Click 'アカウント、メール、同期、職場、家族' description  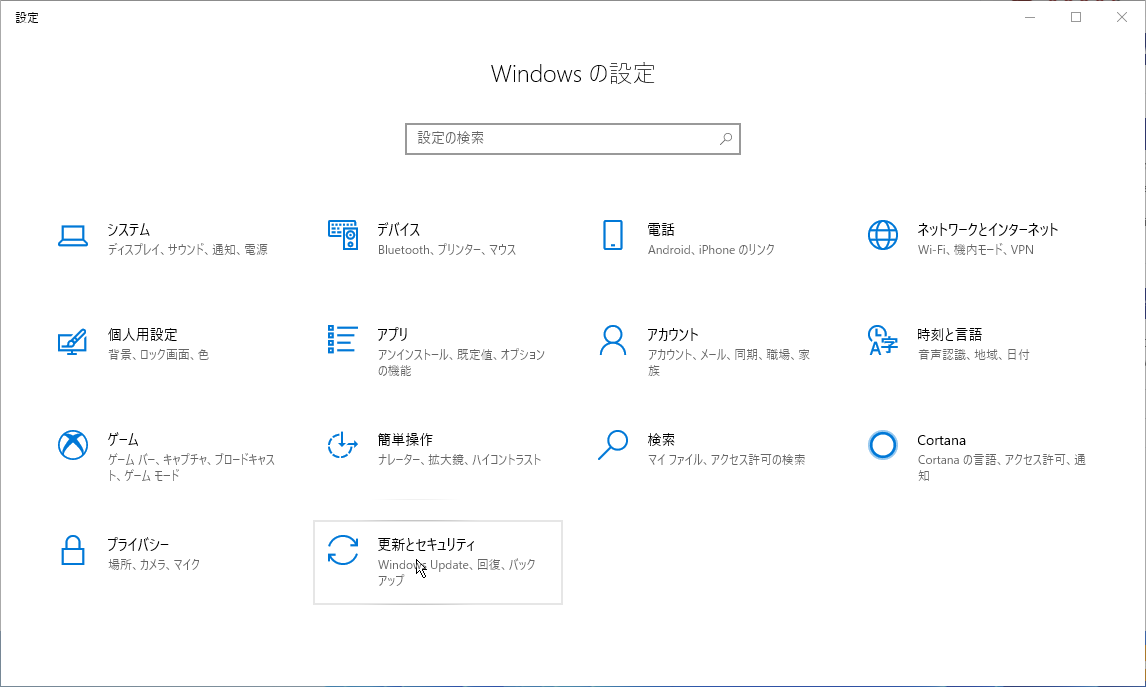point(729,363)
